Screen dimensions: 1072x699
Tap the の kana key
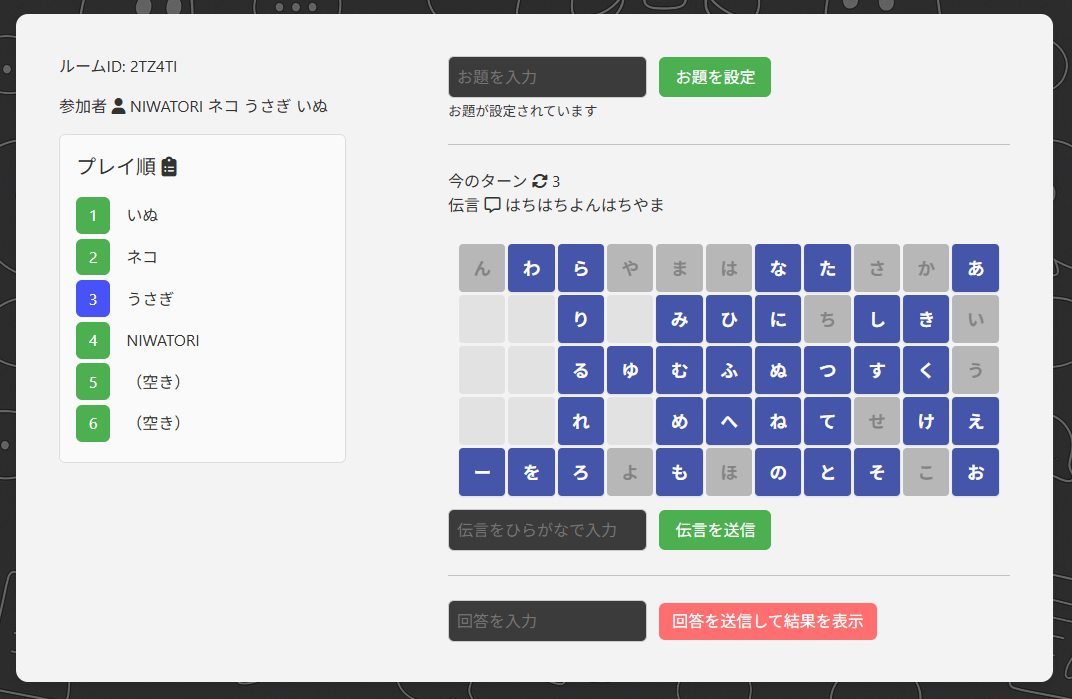pos(778,472)
